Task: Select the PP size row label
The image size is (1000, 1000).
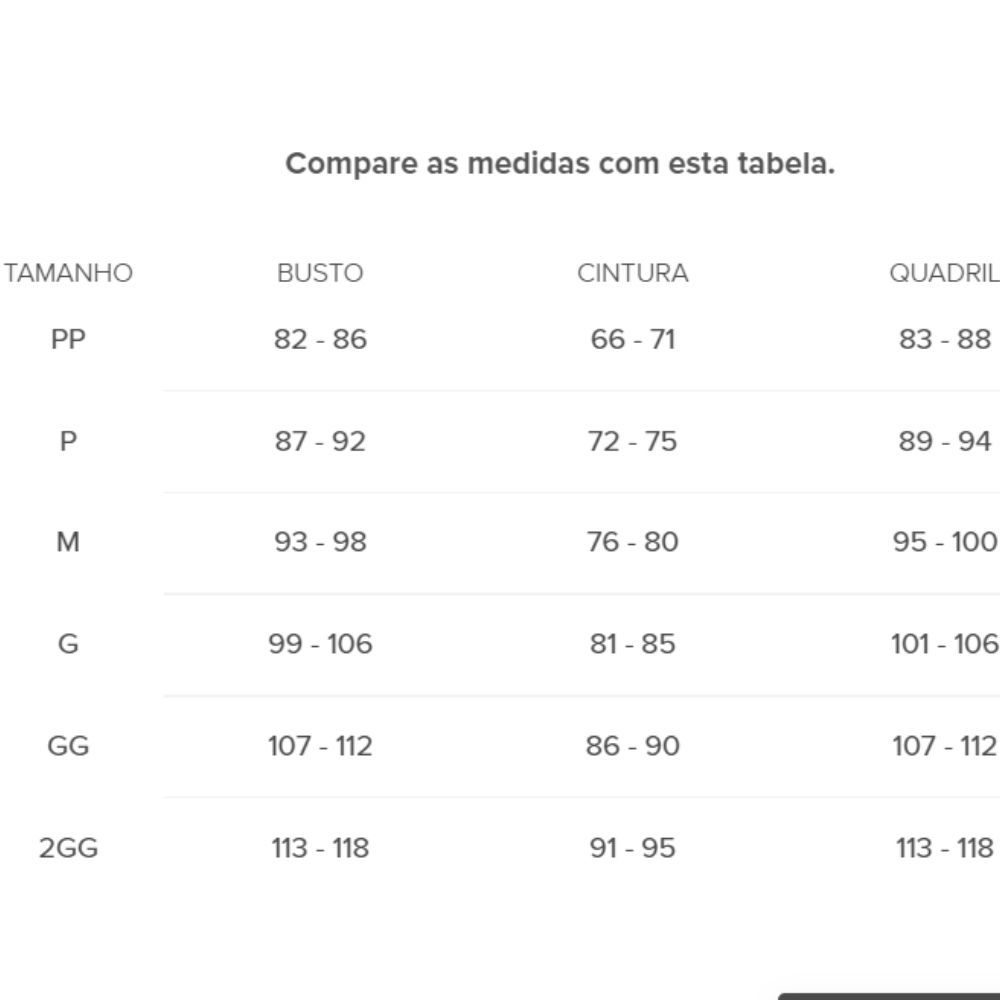Action: tap(68, 339)
